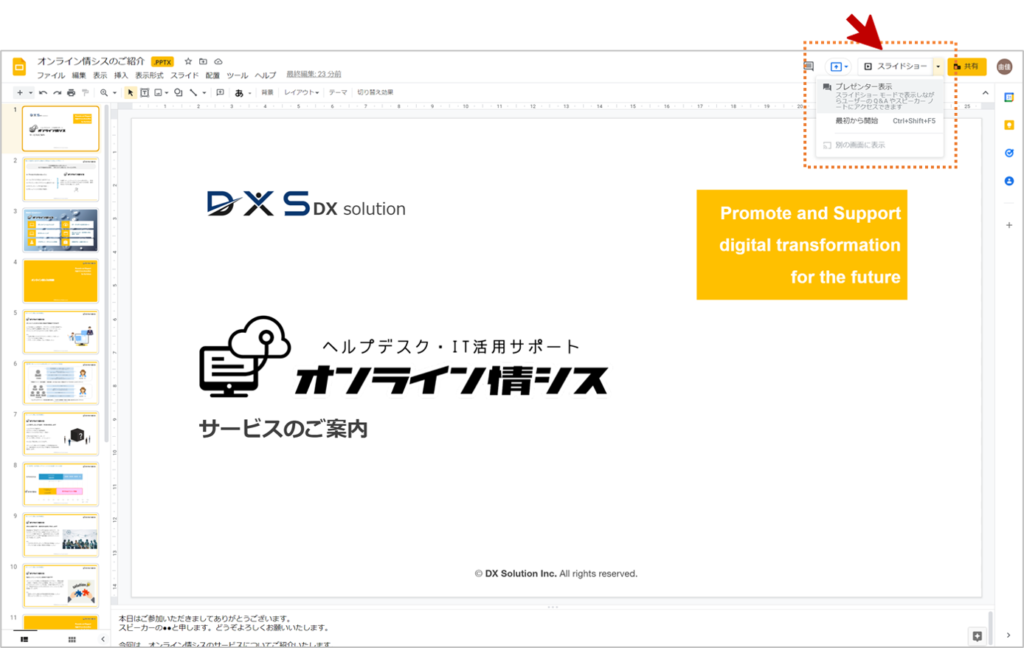1024x648 pixels.
Task: Click the 背景 background button
Action: point(267,93)
